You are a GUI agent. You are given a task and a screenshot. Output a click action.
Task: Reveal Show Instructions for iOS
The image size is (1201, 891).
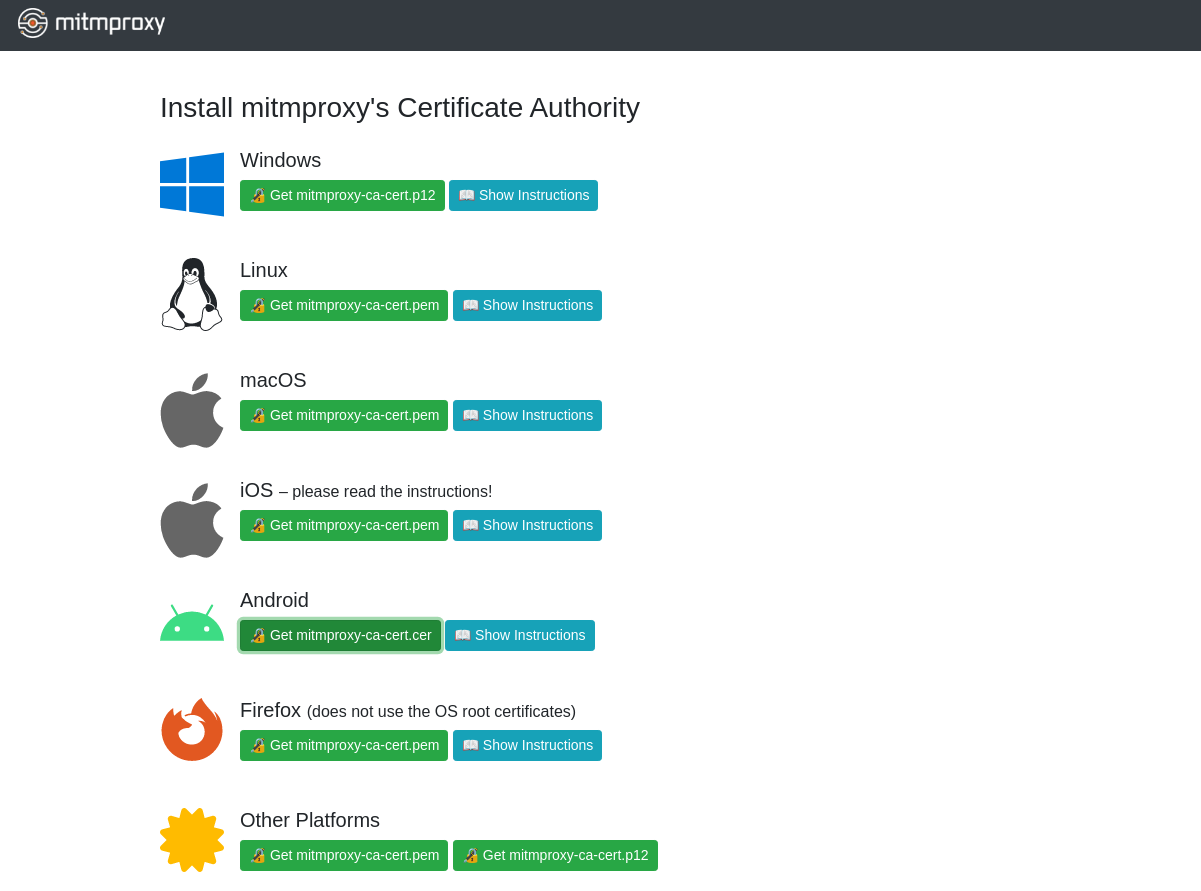[527, 526]
